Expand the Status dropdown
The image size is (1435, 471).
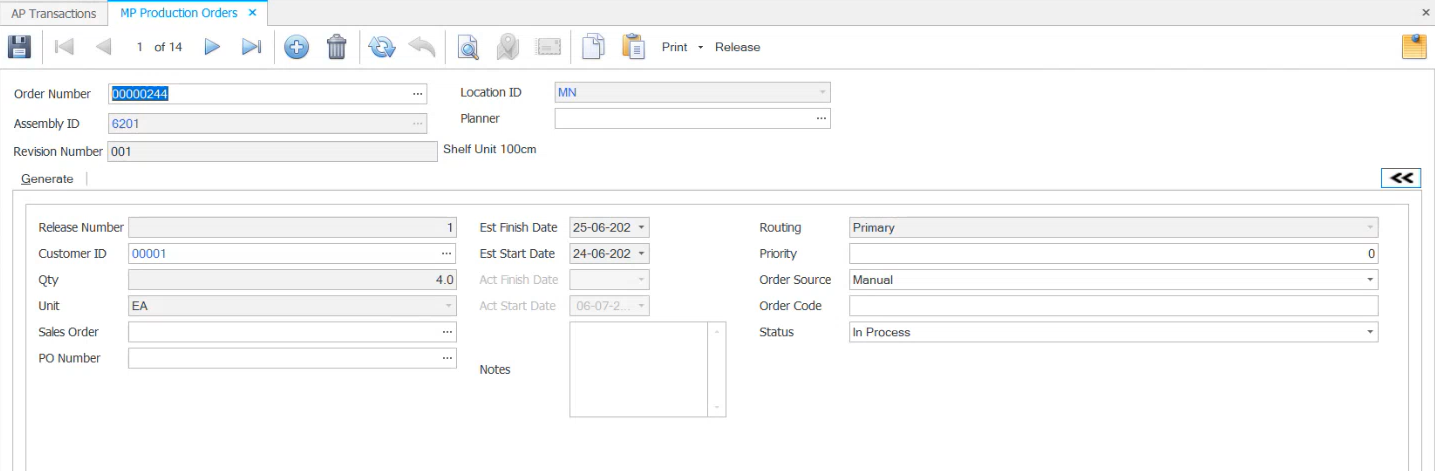tap(1370, 332)
